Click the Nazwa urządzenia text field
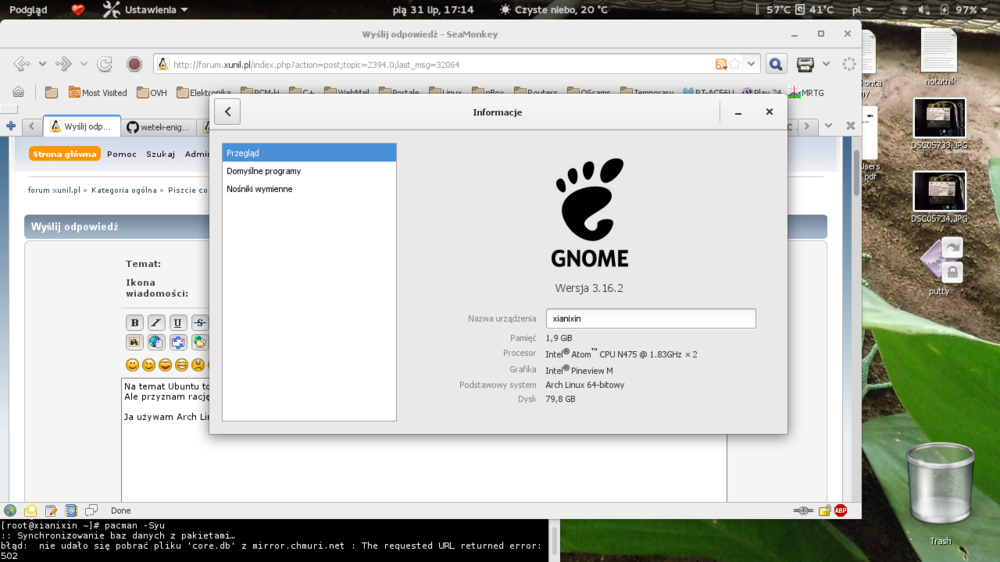Screen dimensions: 1000x562 pos(650,318)
